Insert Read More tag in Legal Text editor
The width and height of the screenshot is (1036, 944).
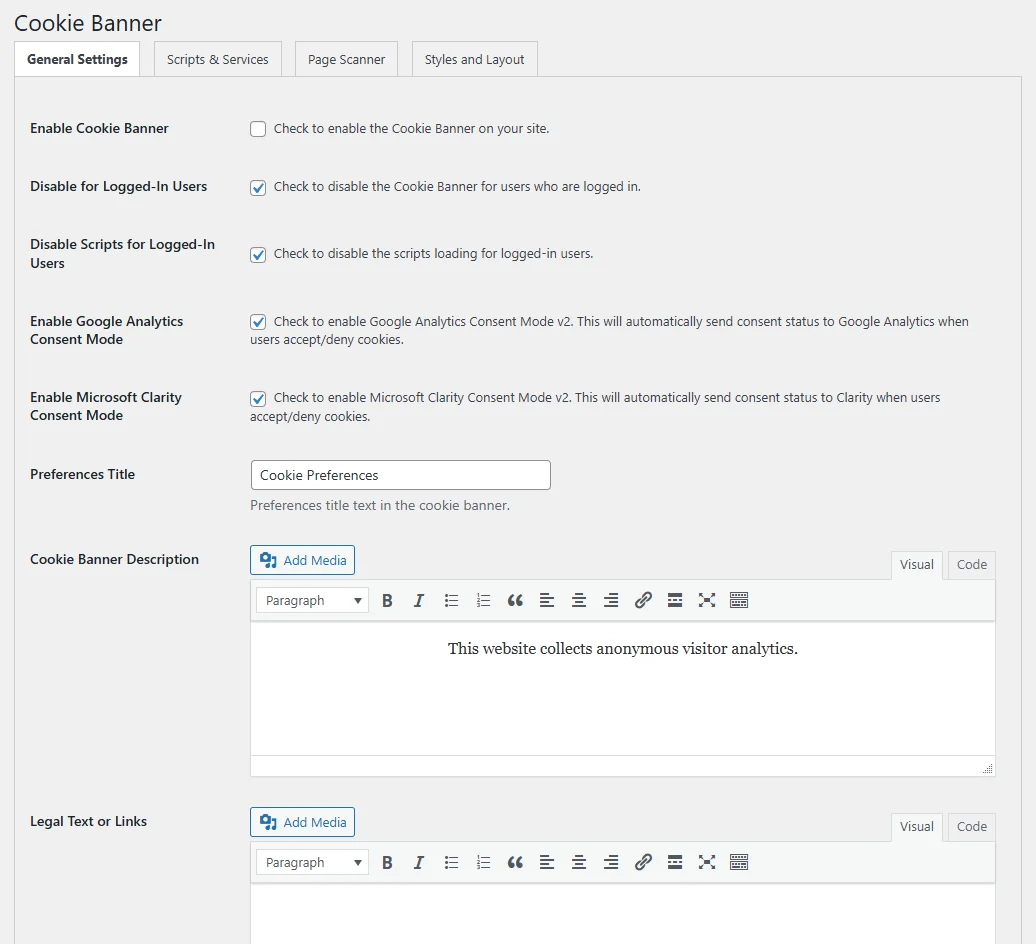[675, 863]
